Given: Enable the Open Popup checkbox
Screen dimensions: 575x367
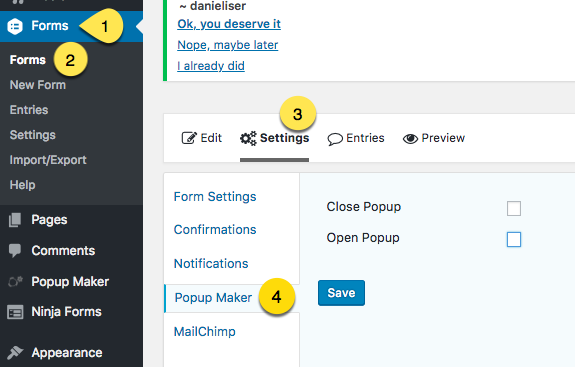Looking at the screenshot, I should pyautogui.click(x=514, y=239).
